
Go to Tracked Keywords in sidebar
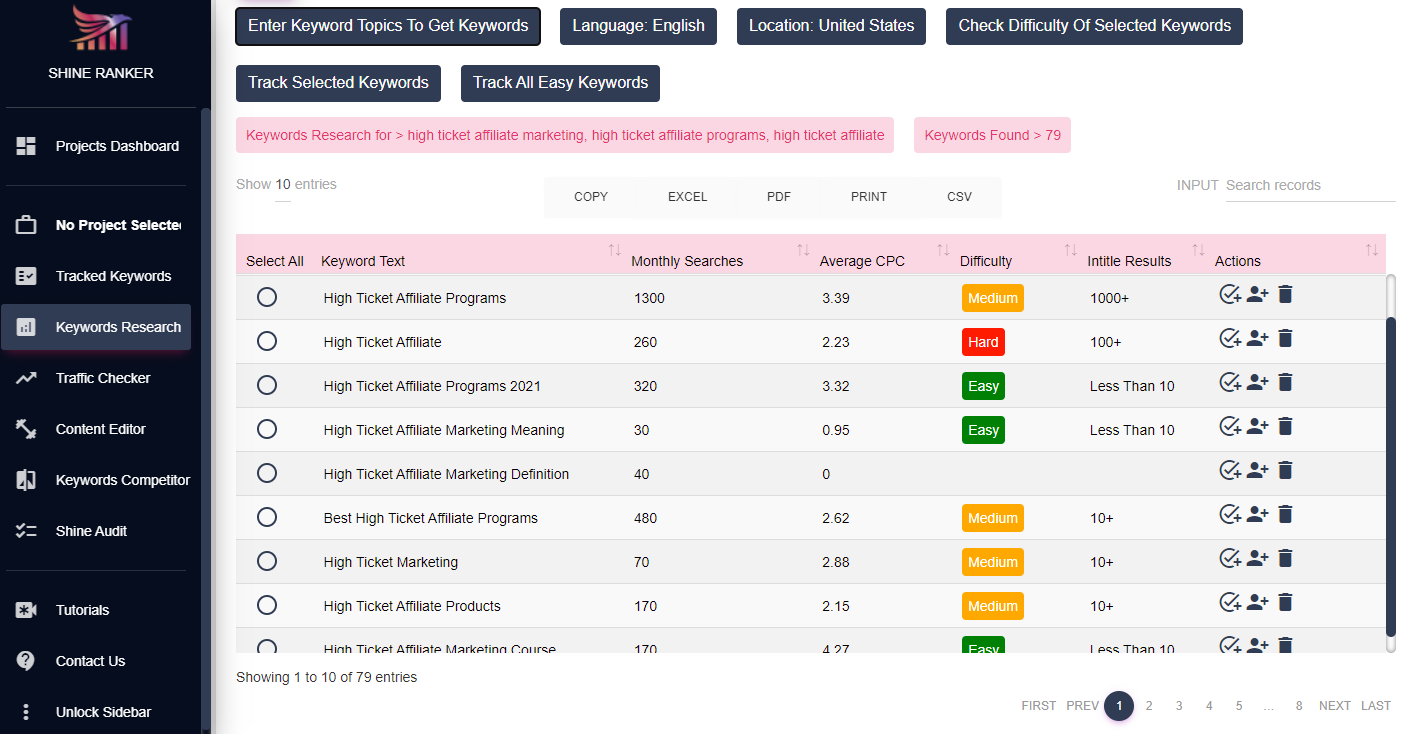(x=113, y=276)
